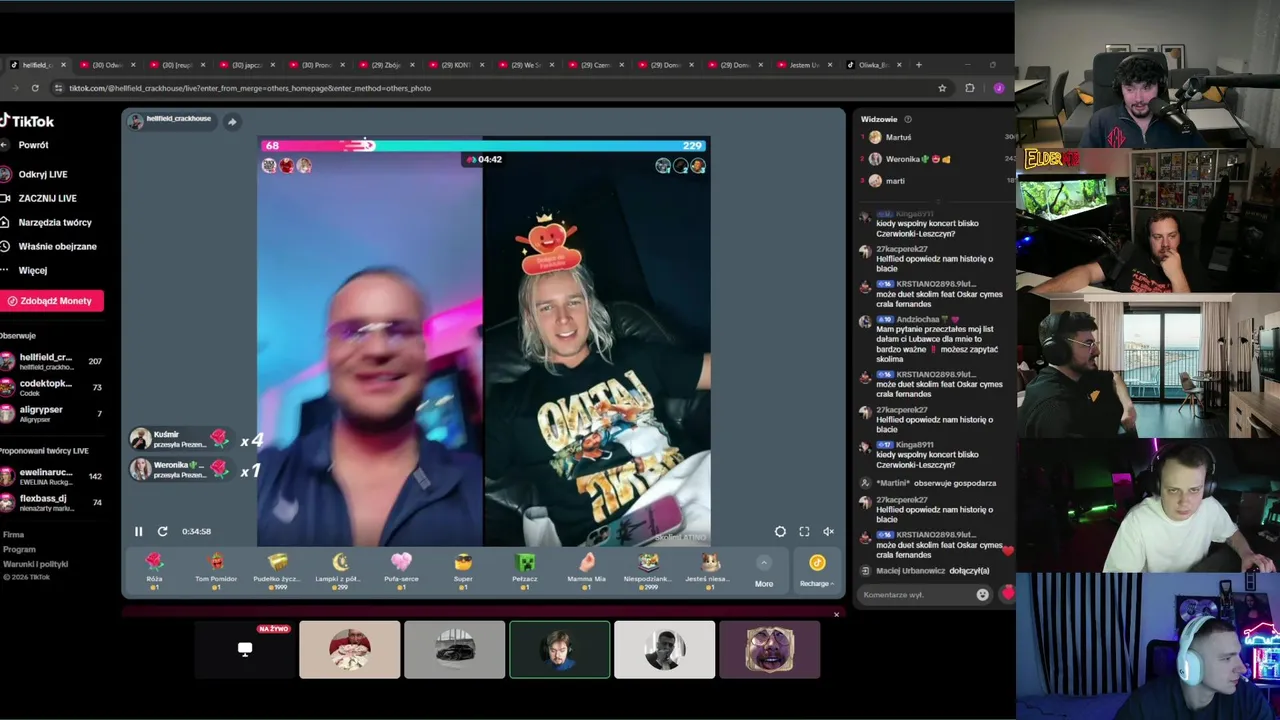
Task: Go to TikTok home logo
Action: coord(27,121)
